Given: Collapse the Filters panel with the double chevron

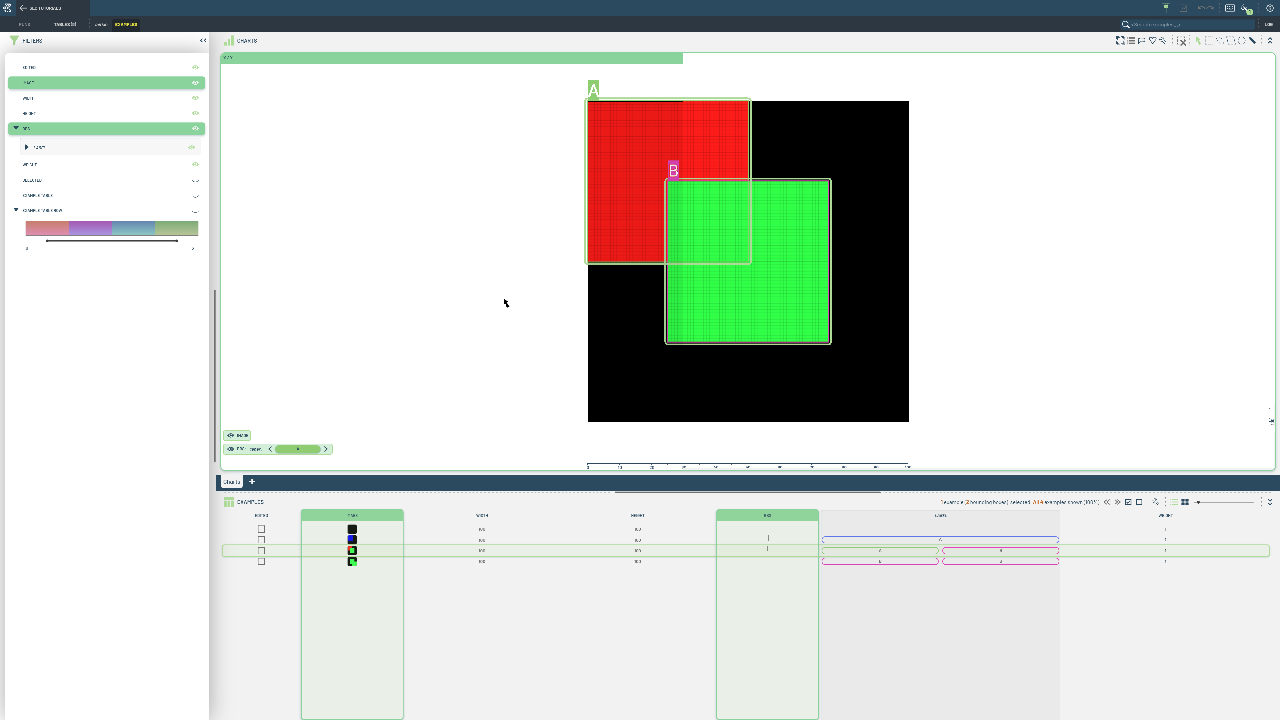Looking at the screenshot, I should (203, 41).
